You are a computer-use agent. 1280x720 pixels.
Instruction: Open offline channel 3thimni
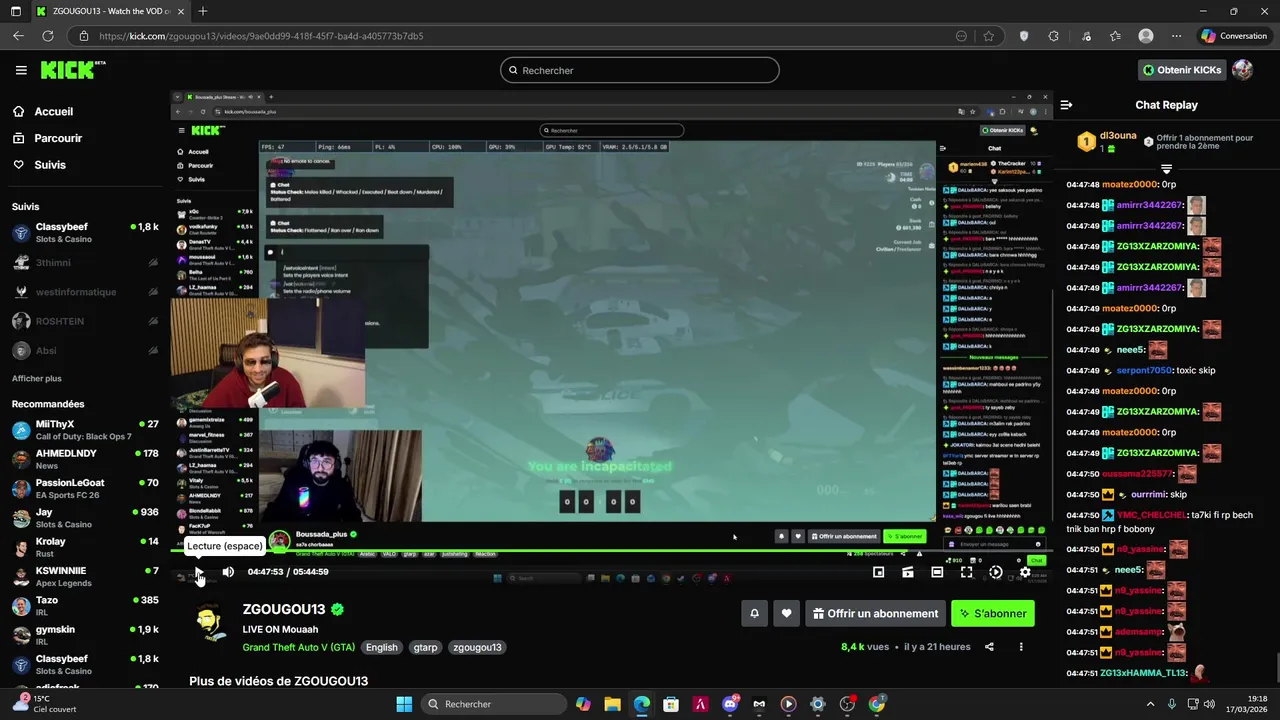point(85,263)
